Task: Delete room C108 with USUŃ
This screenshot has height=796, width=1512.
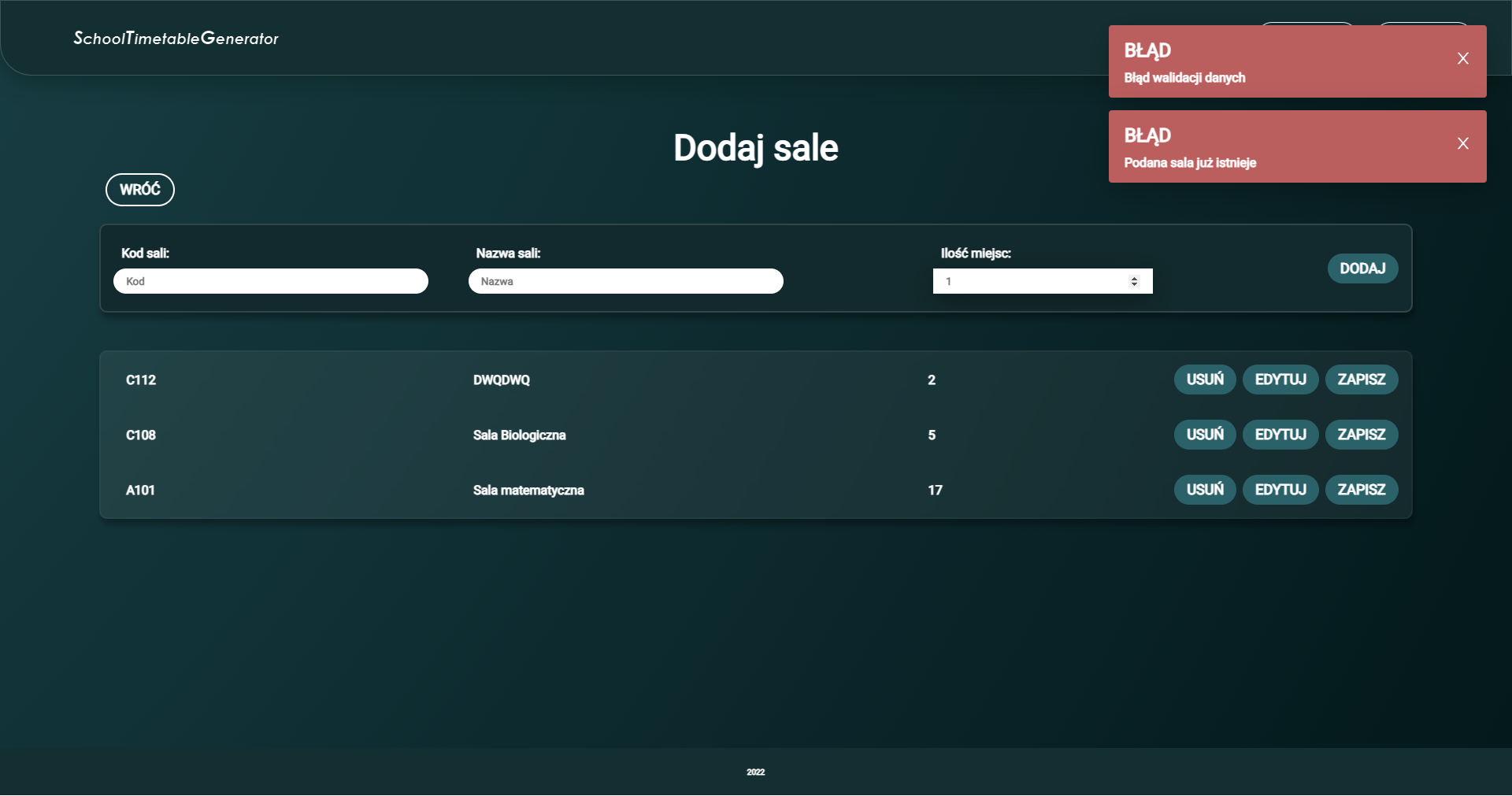Action: tap(1204, 435)
